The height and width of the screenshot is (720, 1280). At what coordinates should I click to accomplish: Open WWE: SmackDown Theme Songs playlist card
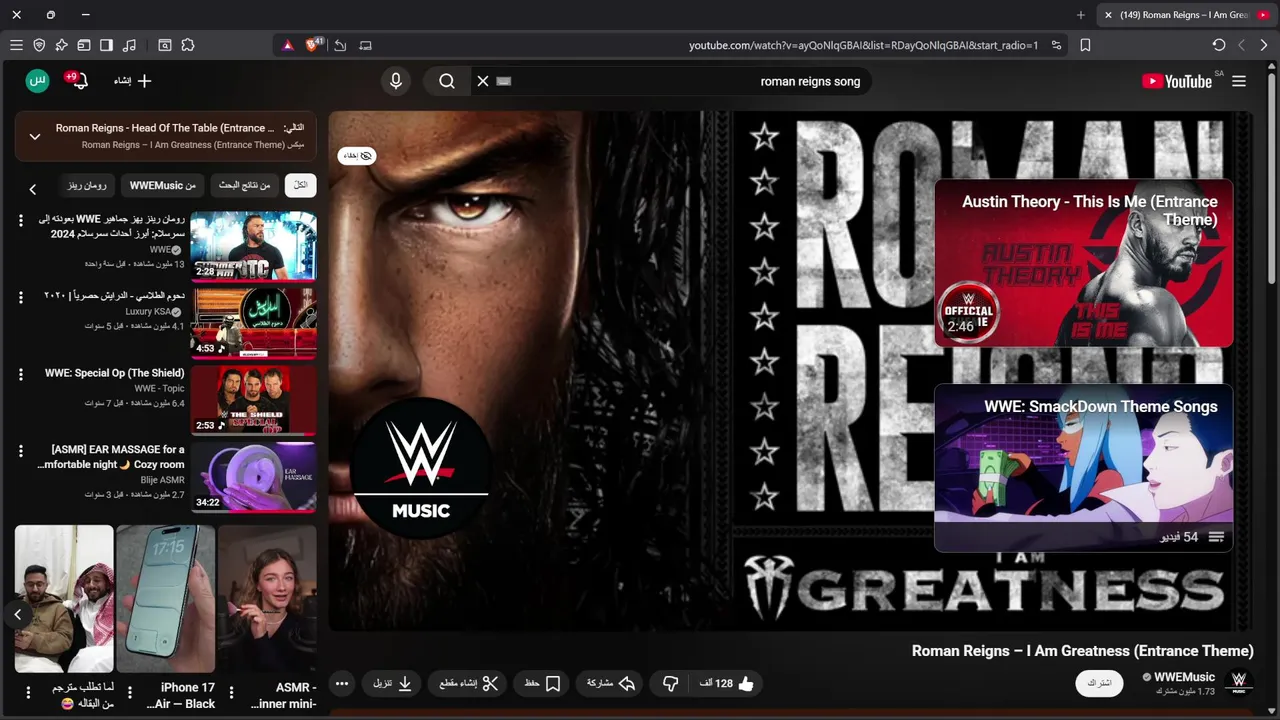1083,468
